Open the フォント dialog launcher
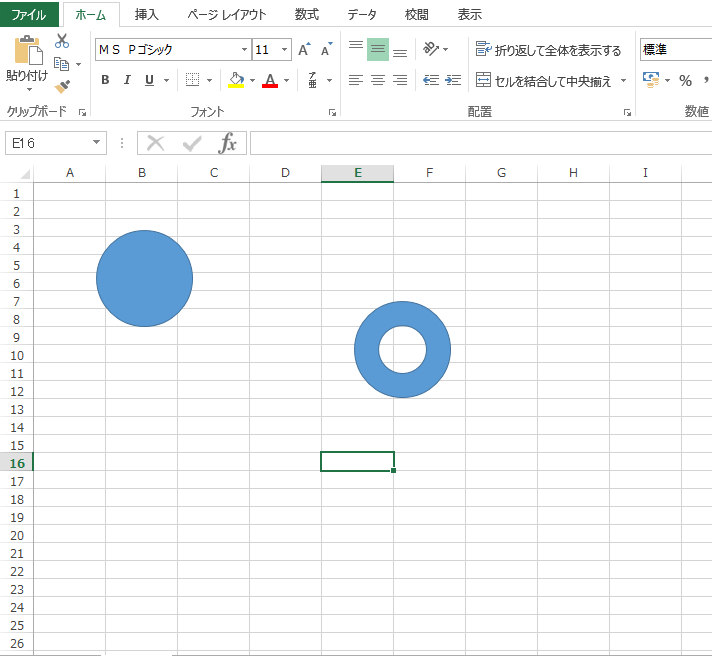The image size is (712, 656). click(x=332, y=113)
